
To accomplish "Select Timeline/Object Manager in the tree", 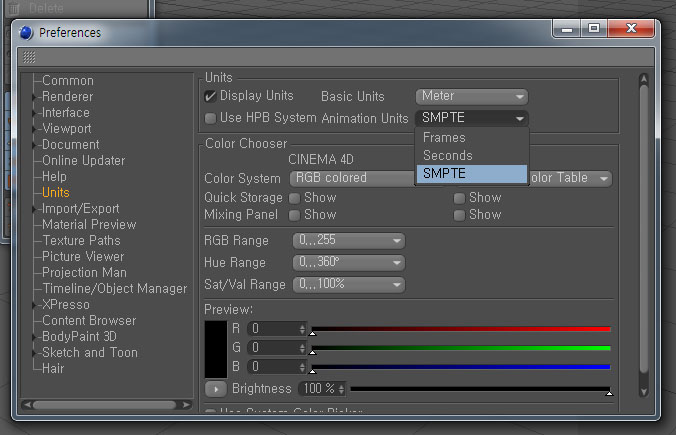I will [115, 288].
